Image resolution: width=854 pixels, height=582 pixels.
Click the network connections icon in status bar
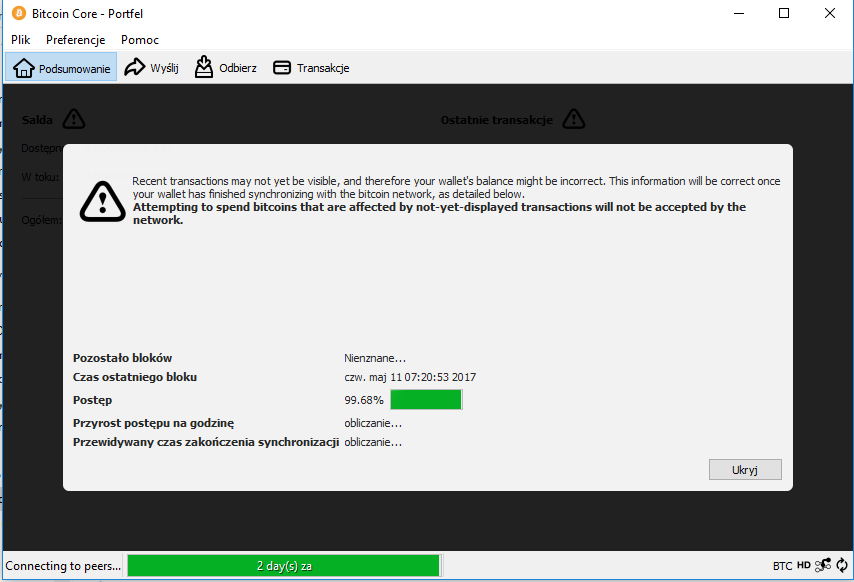(x=823, y=566)
